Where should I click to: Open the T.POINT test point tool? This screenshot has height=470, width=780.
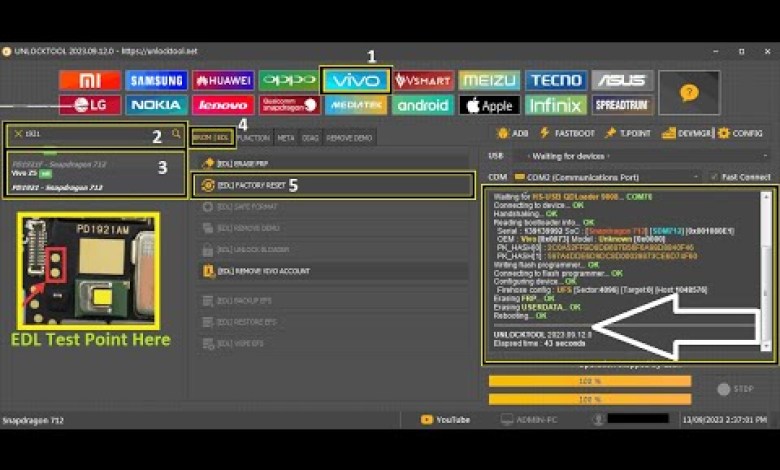628,133
